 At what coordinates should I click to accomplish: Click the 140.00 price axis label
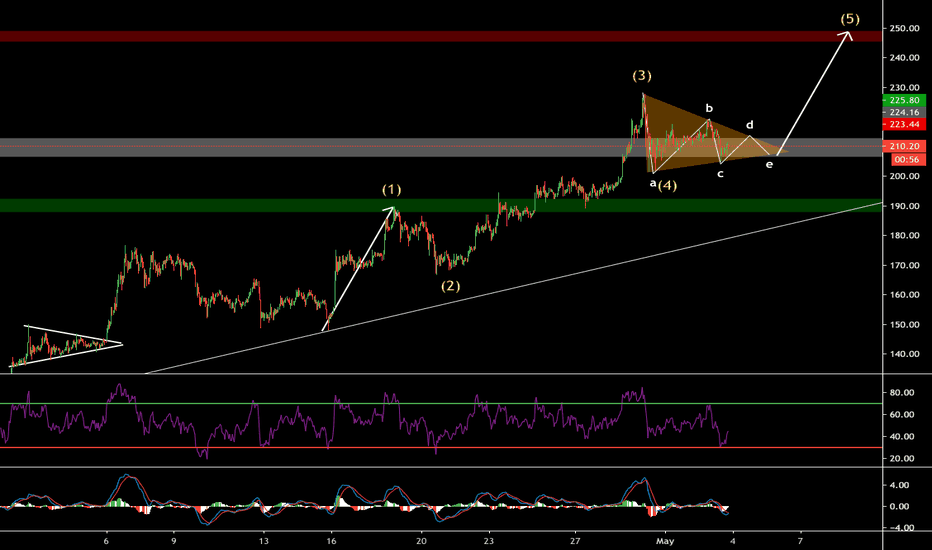[905, 354]
